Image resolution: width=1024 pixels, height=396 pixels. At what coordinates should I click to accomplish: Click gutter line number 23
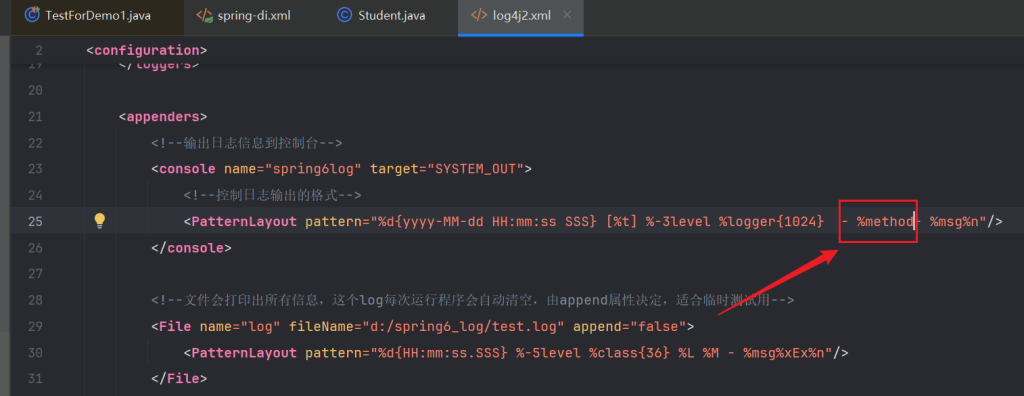pos(35,169)
